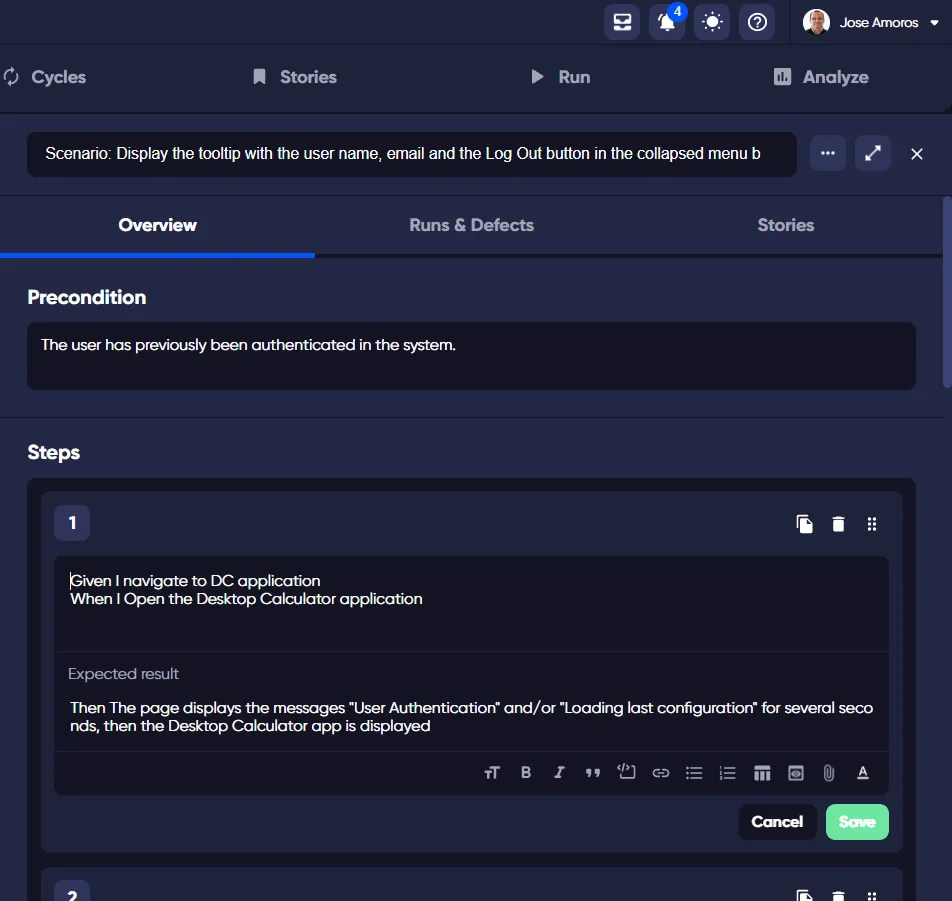Cancel editing step 1
The height and width of the screenshot is (901, 952).
(x=777, y=822)
